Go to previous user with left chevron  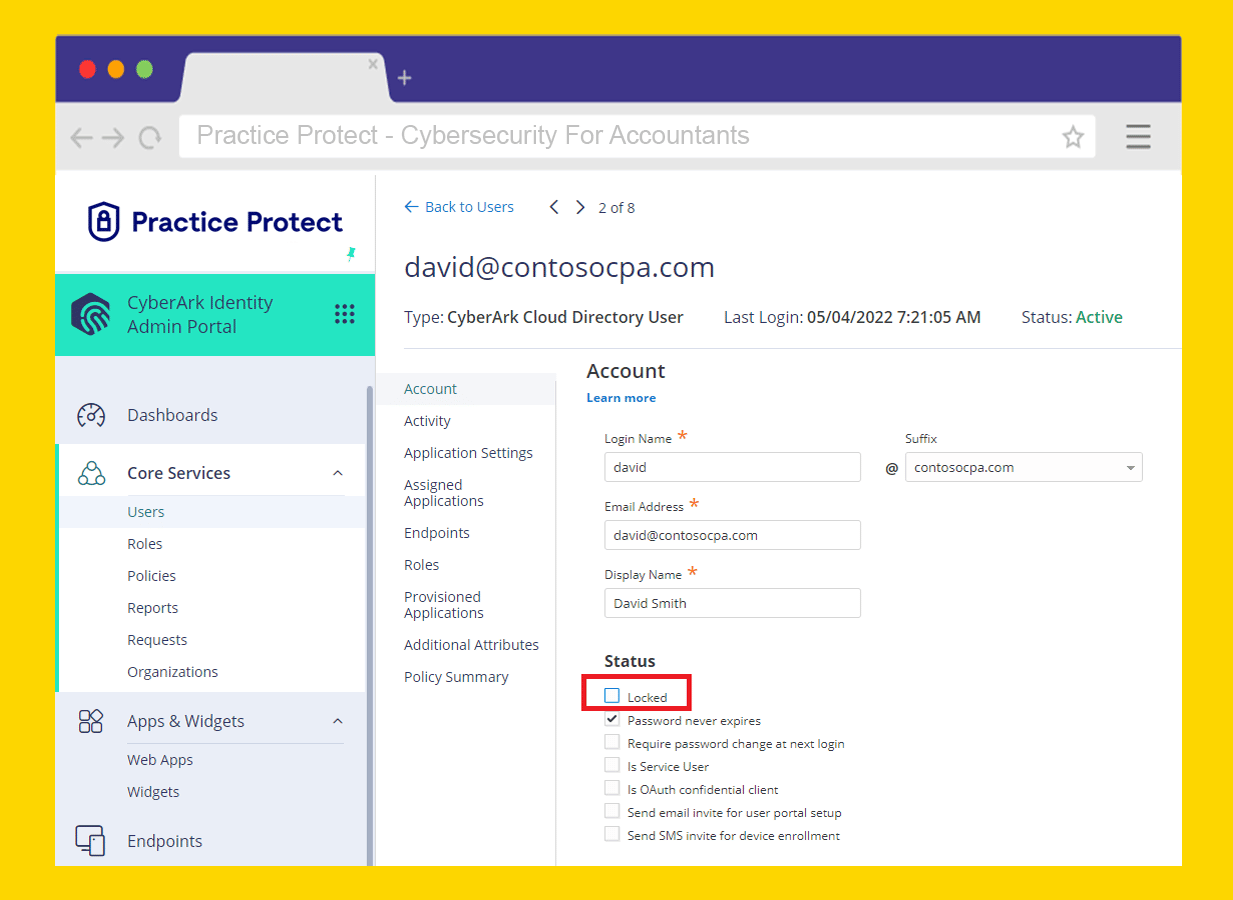(554, 207)
